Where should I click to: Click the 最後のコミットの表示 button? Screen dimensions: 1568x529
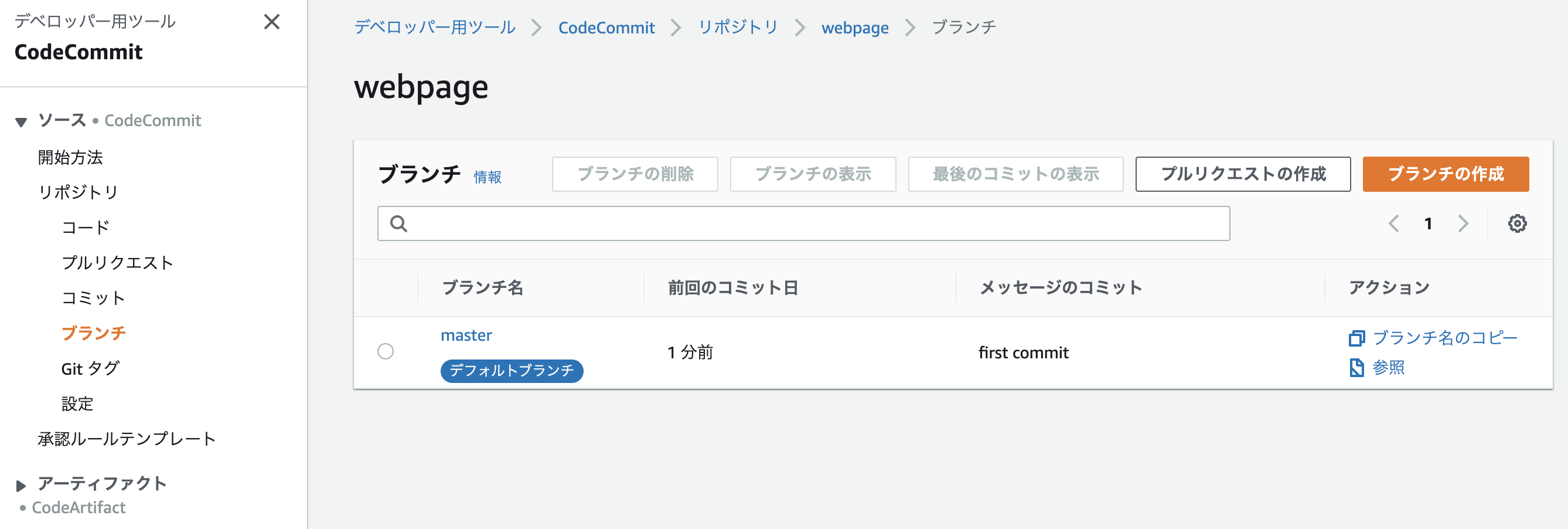[1015, 174]
